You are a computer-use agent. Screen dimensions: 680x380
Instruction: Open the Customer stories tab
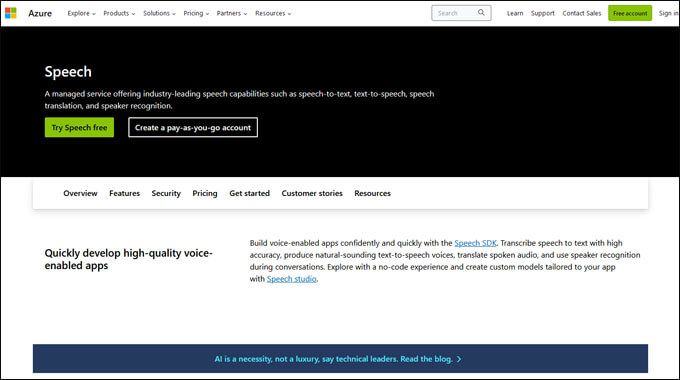click(312, 193)
